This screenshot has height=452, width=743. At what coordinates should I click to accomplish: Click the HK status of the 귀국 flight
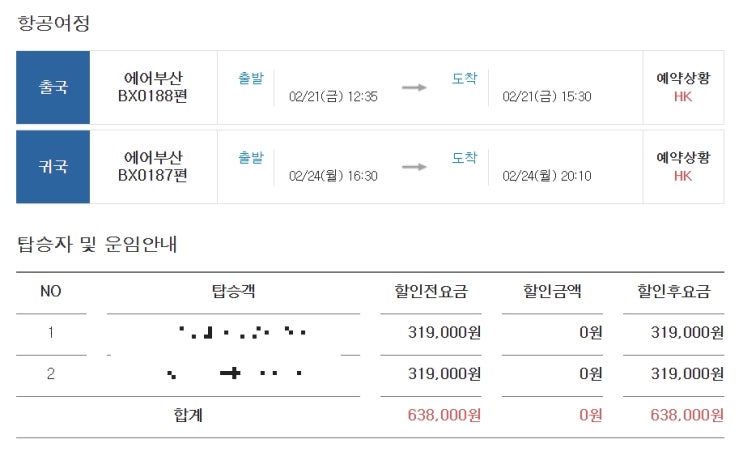tap(683, 176)
